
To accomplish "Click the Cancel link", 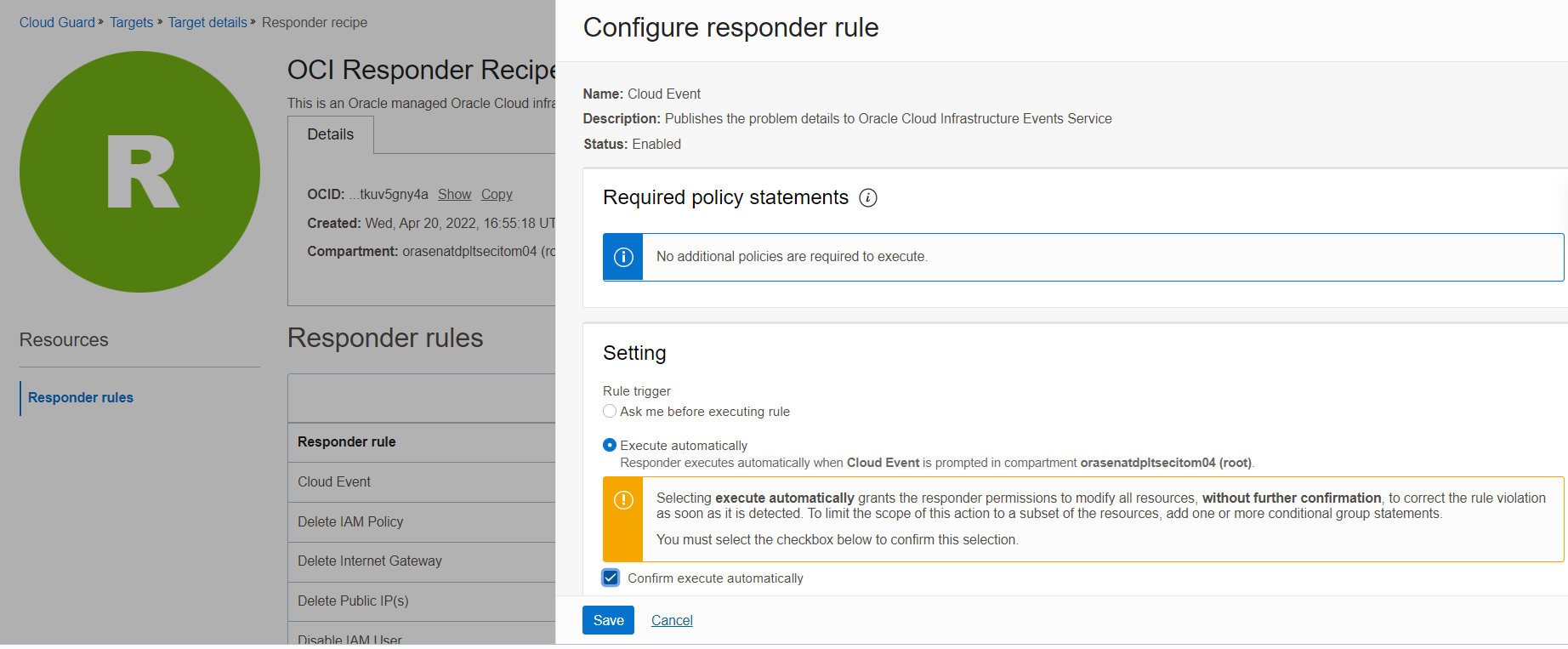I will 672,621.
